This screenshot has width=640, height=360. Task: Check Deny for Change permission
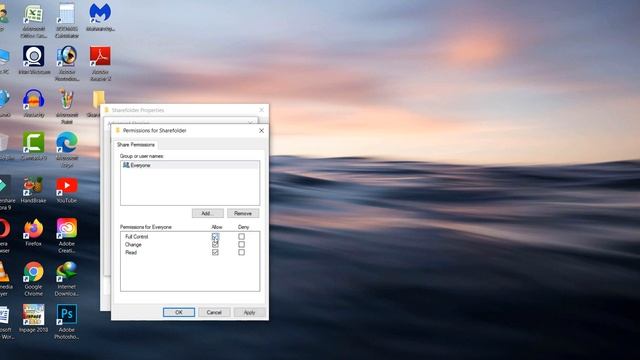click(x=241, y=244)
